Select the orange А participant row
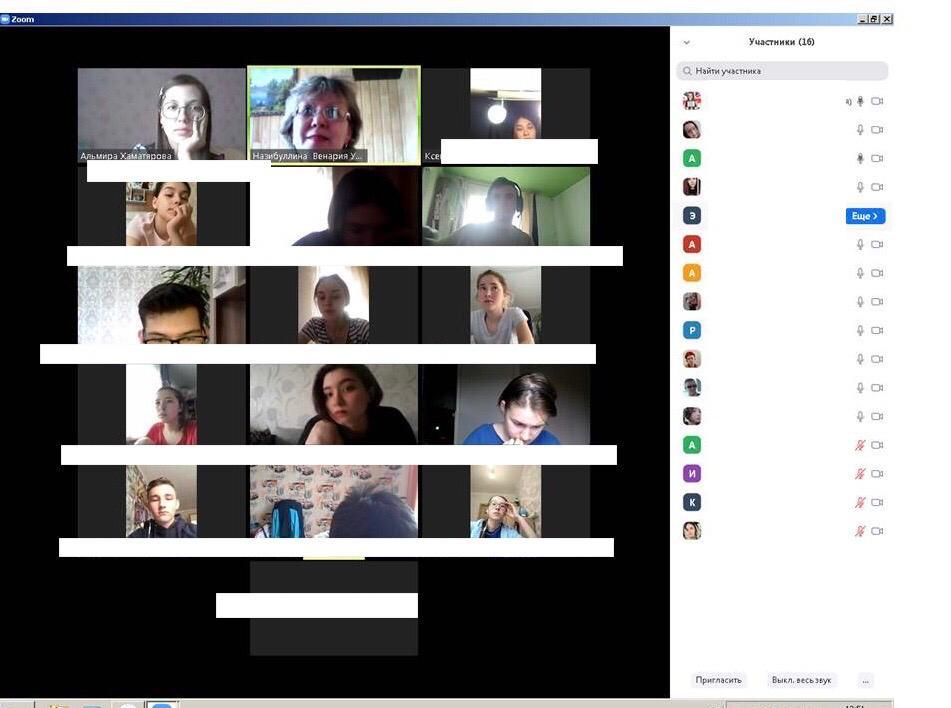 pos(770,273)
